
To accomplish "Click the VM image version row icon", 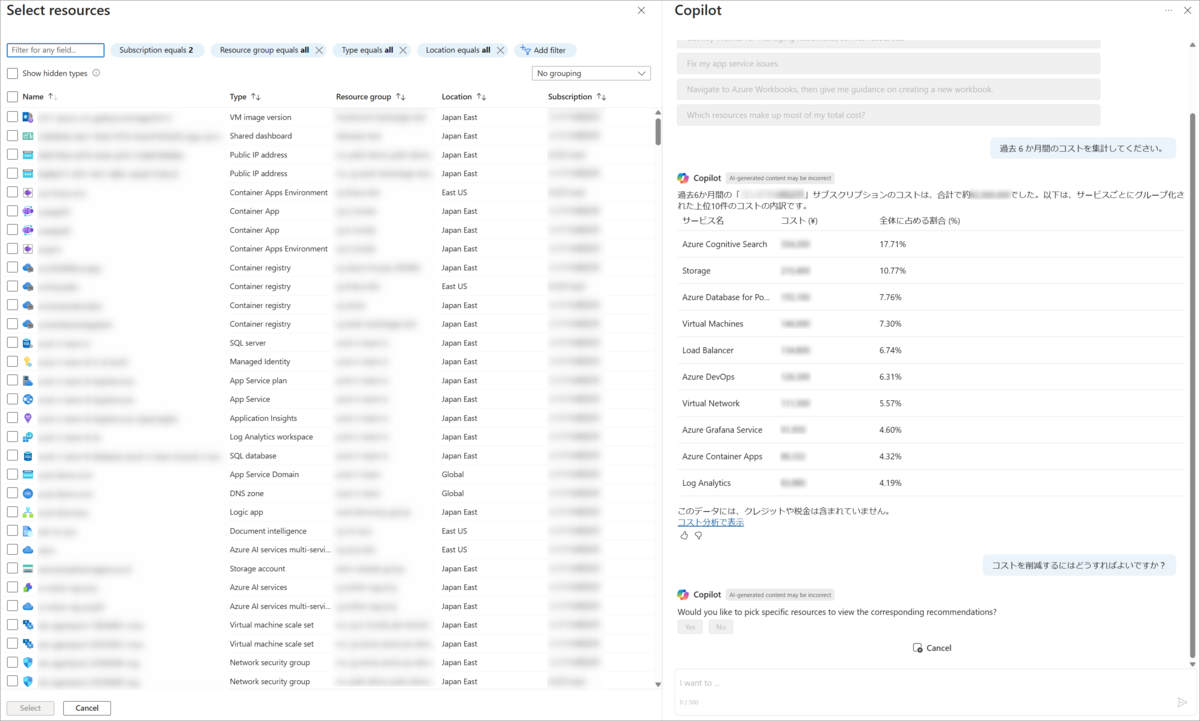I will point(28,117).
